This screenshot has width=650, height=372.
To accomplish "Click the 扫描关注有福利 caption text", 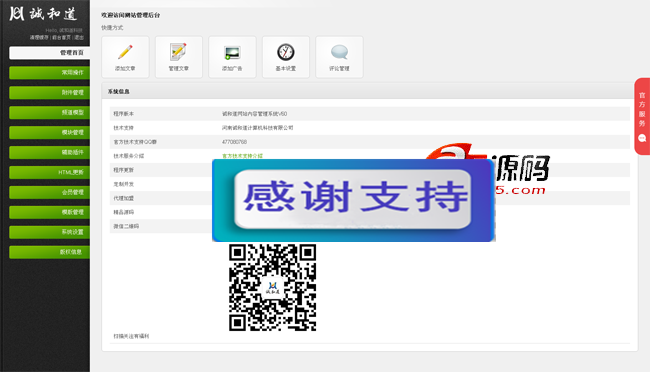I will point(131,336).
